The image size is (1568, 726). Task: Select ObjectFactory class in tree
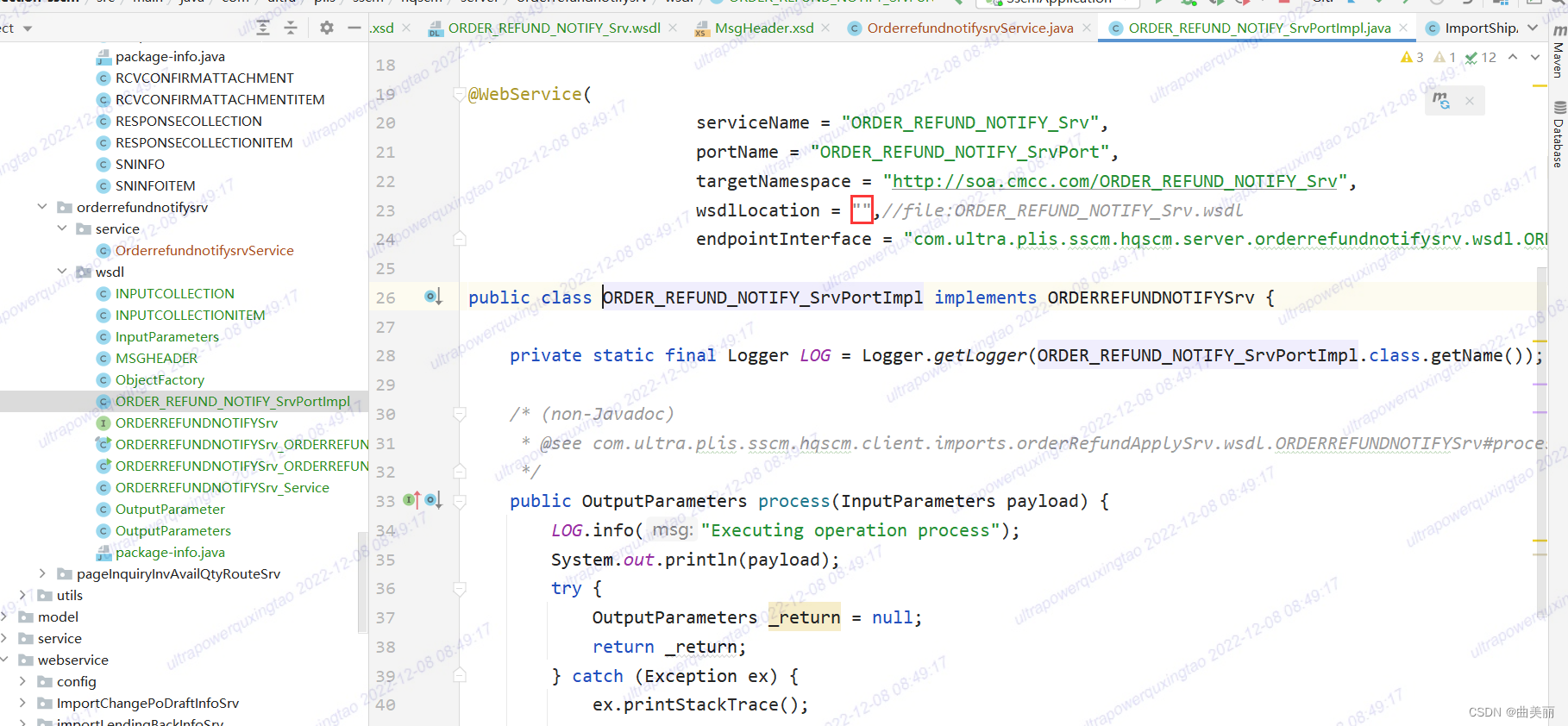(160, 379)
